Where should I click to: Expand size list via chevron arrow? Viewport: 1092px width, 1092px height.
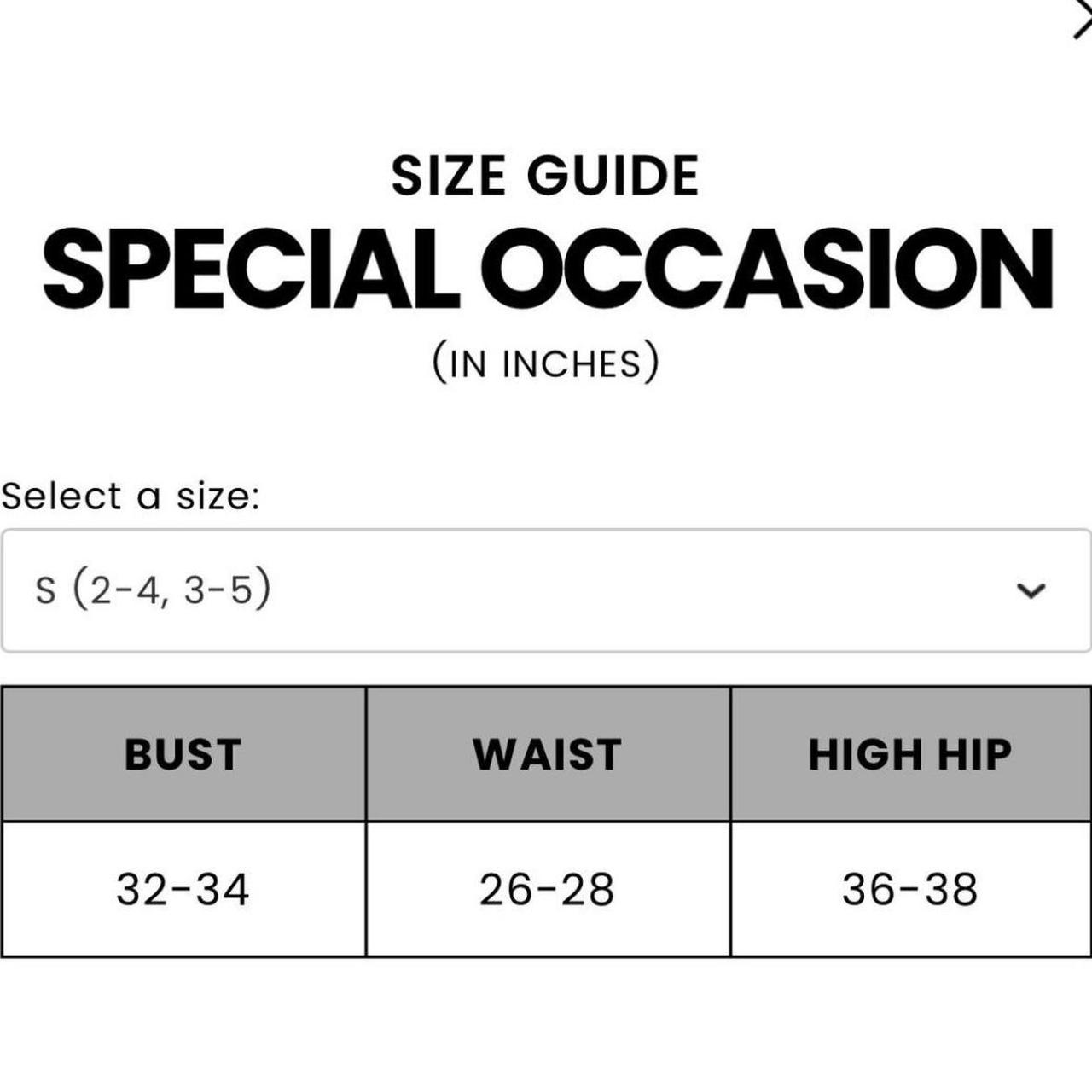[x=1032, y=590]
